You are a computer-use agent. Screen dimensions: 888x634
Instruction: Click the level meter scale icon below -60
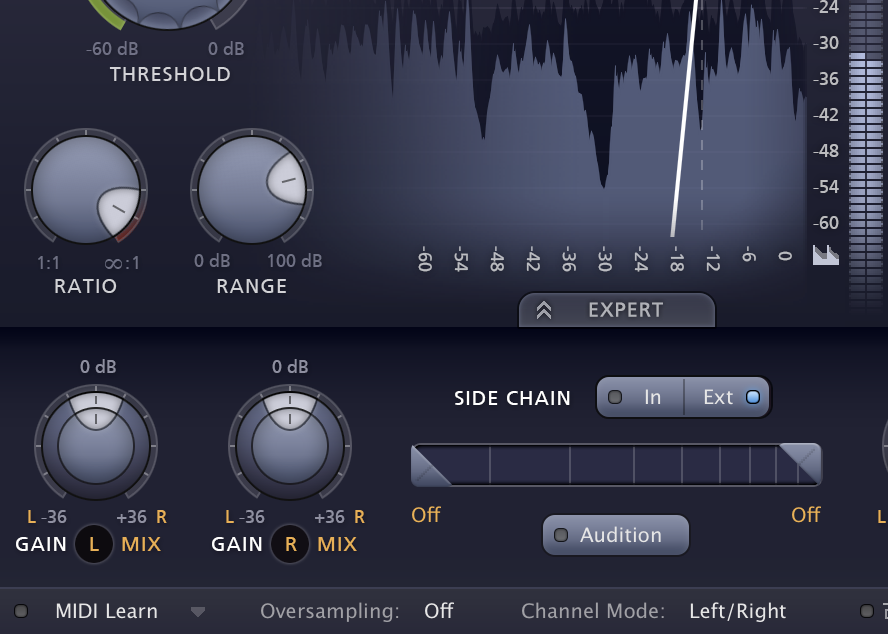826,255
